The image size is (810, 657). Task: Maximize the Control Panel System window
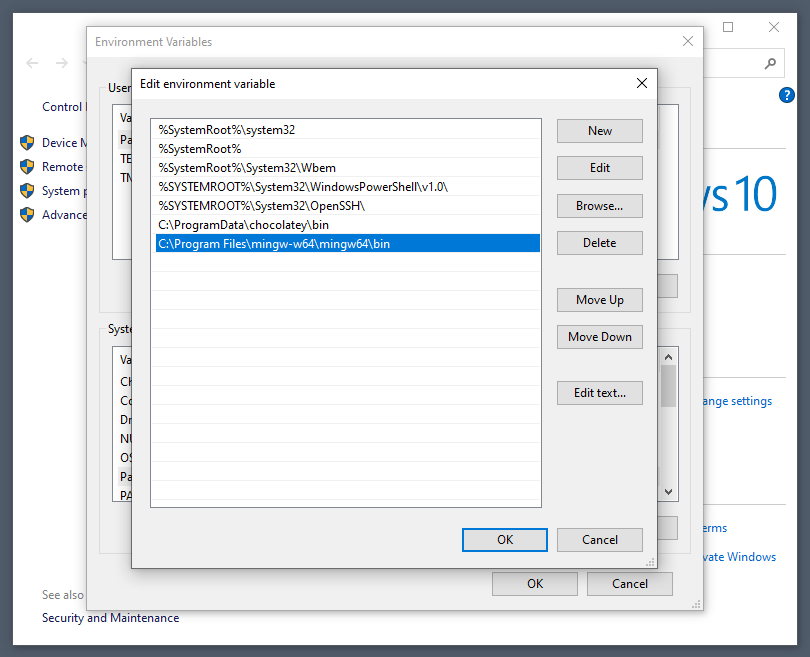click(728, 27)
